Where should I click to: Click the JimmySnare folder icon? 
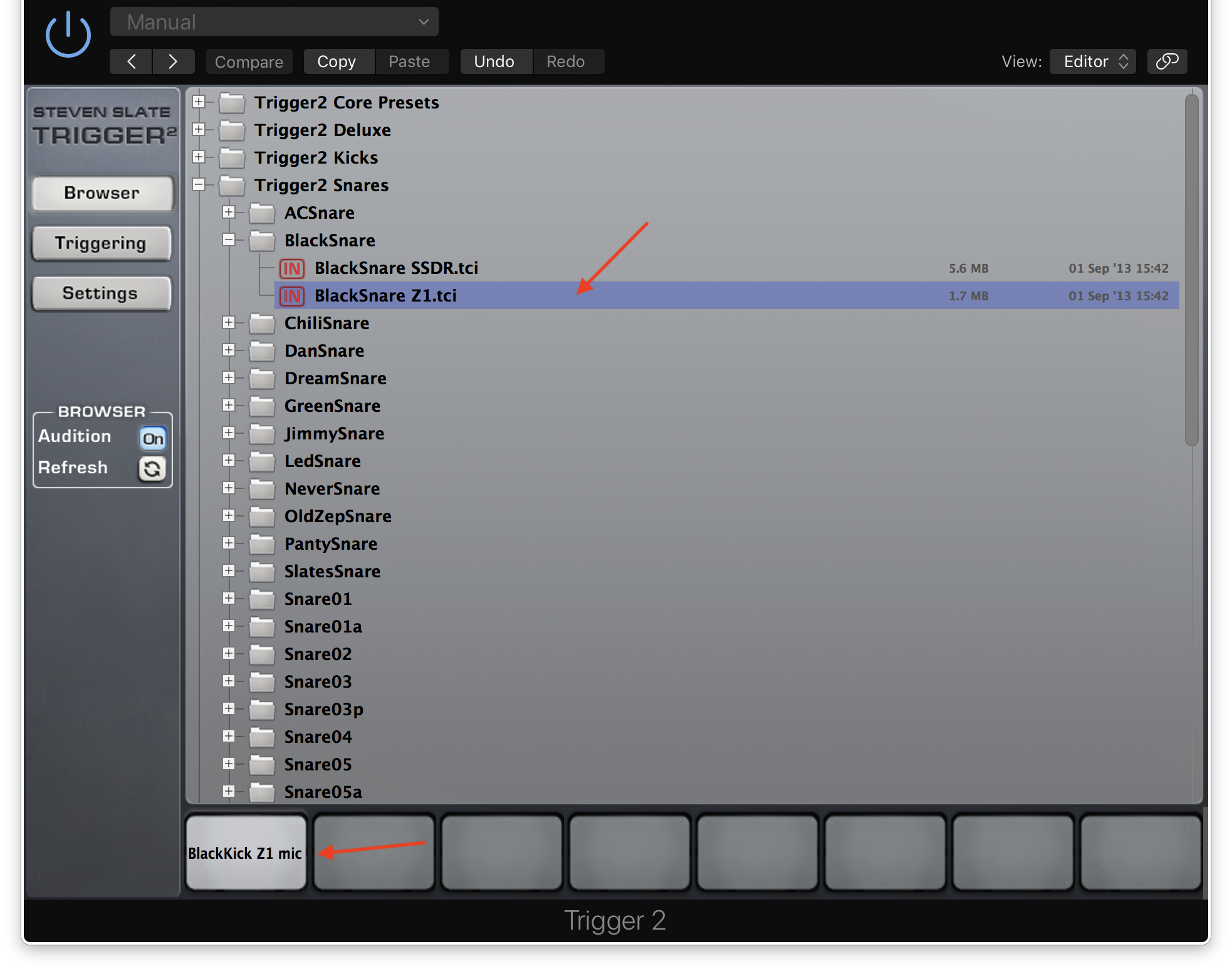point(262,433)
